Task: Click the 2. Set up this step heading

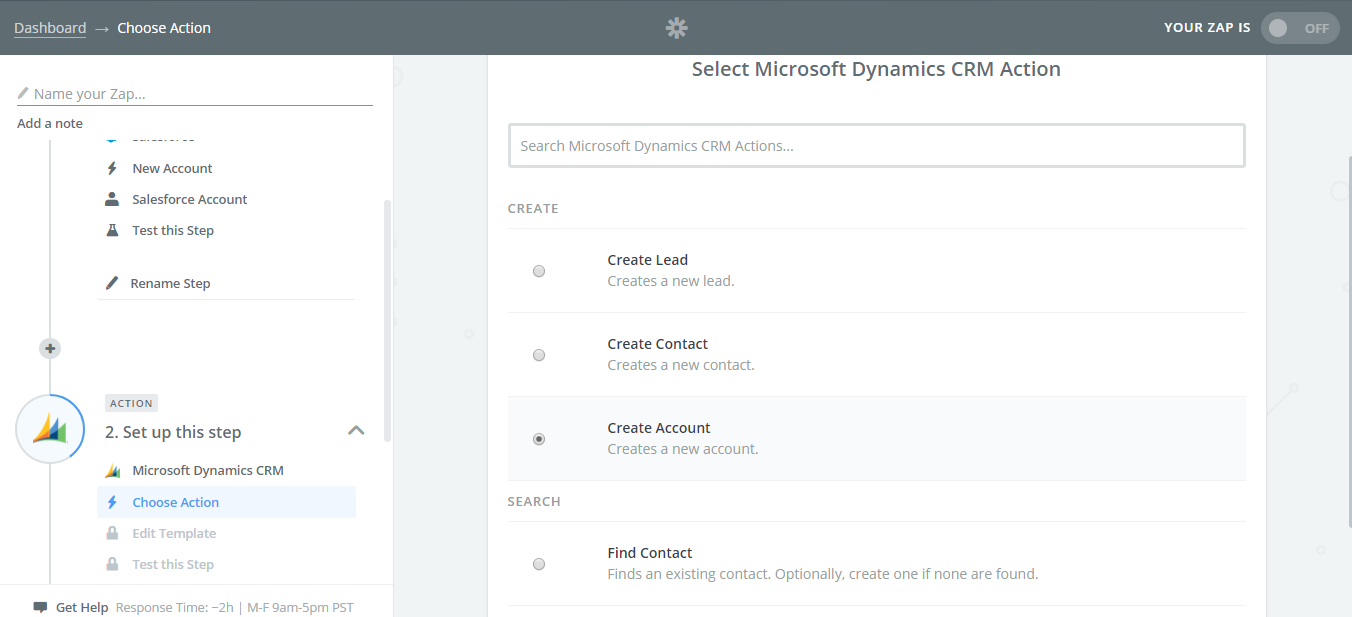Action: 173,432
